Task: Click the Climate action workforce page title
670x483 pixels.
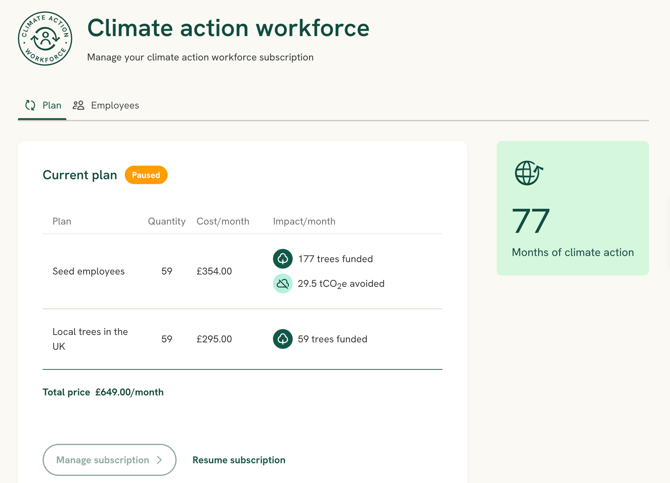Action: pos(228,28)
